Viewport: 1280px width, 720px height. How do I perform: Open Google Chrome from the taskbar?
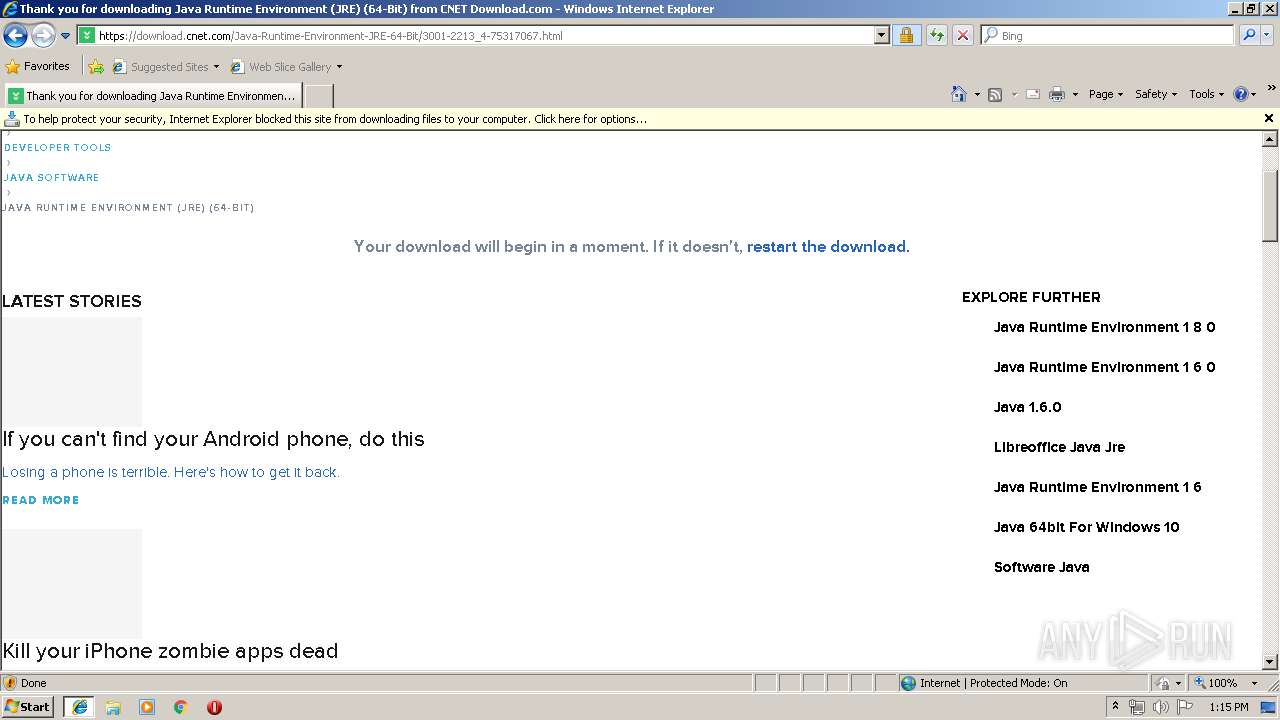[x=181, y=707]
